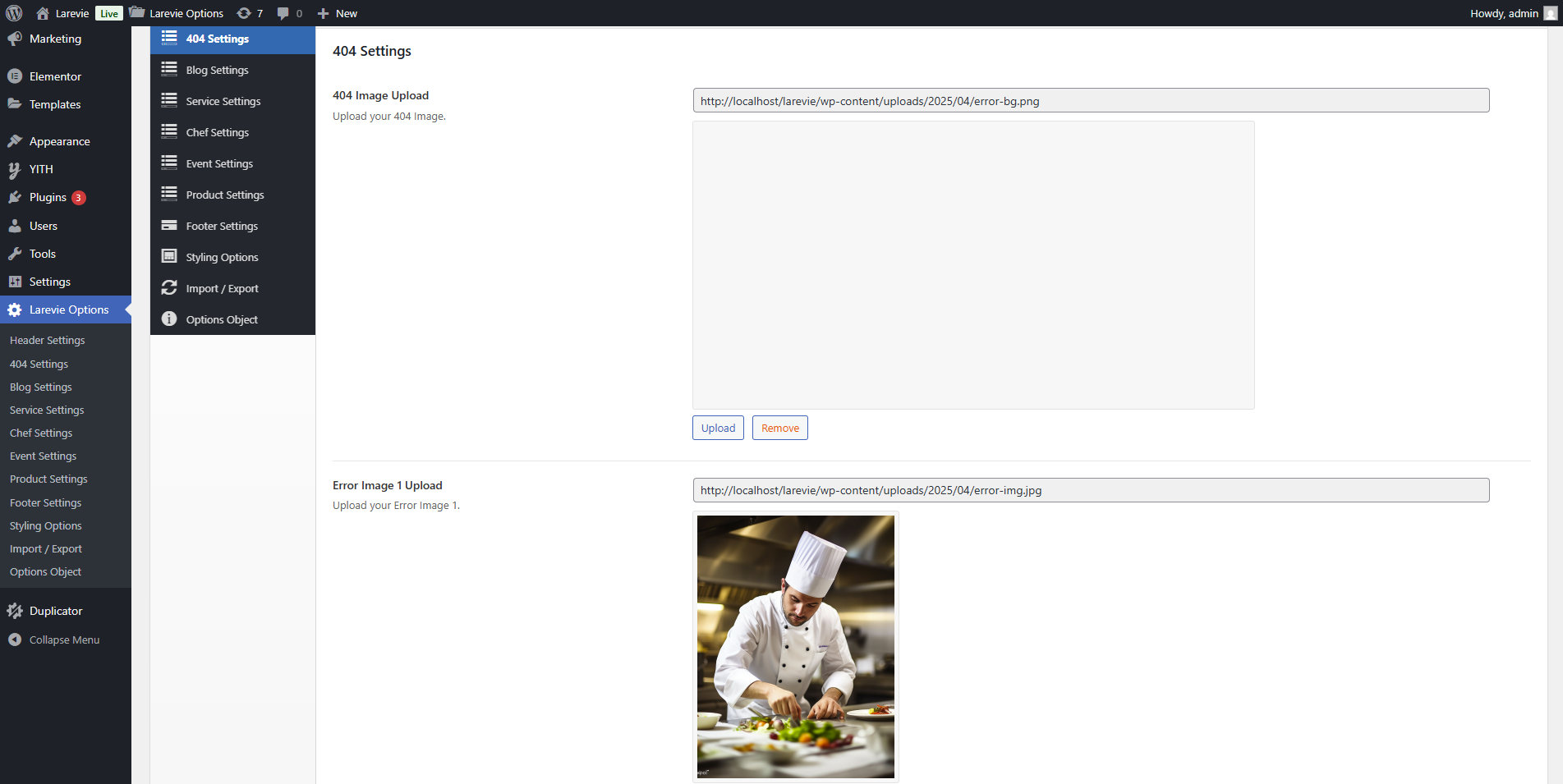Open Header Settings in the admin submenu
The height and width of the screenshot is (784, 1563).
tap(48, 340)
